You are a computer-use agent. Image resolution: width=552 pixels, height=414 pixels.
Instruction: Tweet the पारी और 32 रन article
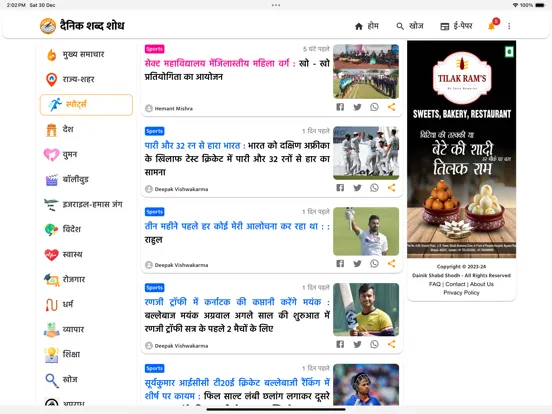(x=357, y=188)
